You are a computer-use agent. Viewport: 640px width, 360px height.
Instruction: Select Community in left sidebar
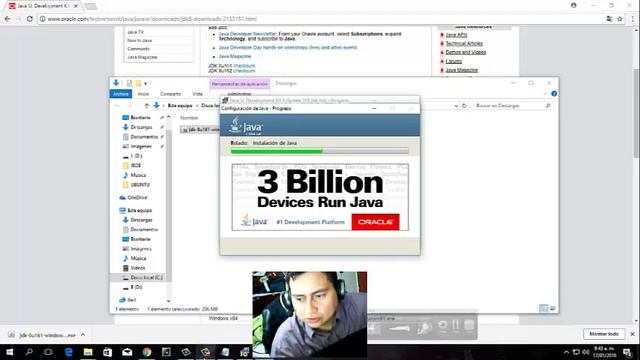click(x=138, y=49)
